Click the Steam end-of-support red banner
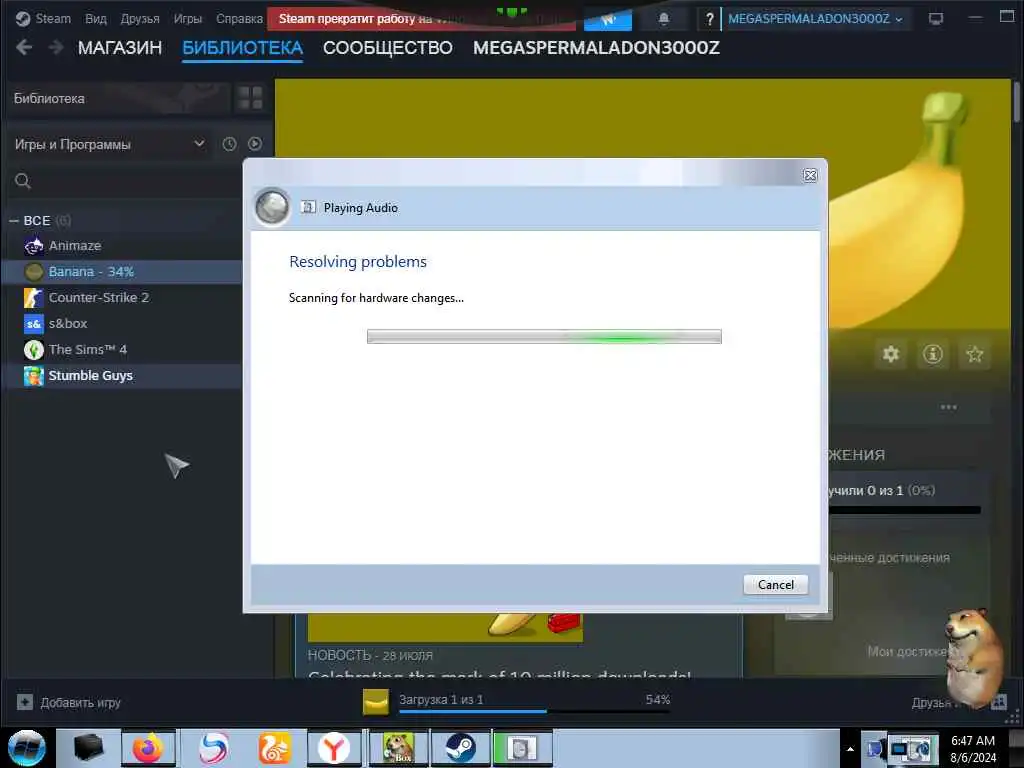 coord(423,19)
